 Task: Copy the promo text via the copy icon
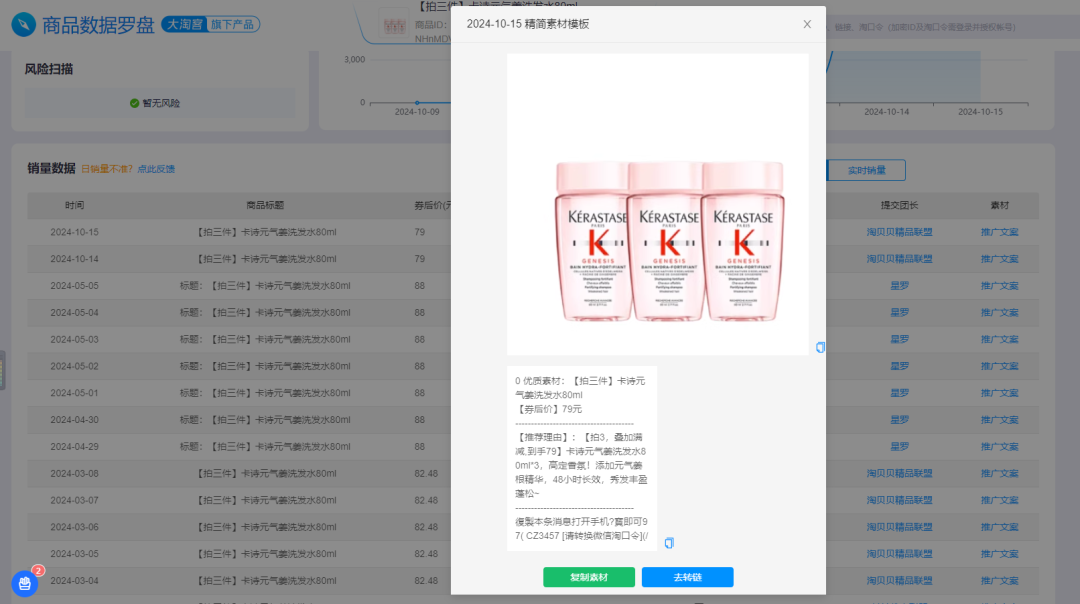[x=669, y=543]
